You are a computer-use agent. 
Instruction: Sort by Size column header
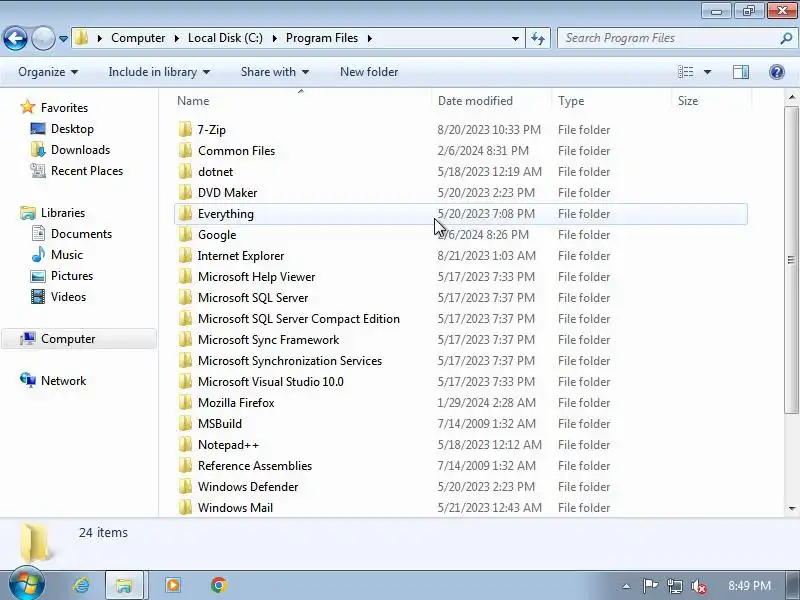687,101
